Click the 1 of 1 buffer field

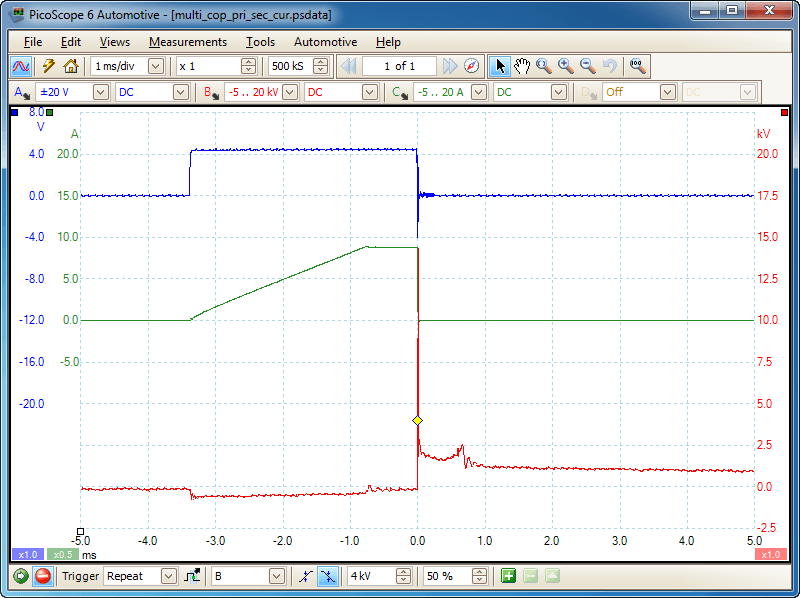click(399, 66)
